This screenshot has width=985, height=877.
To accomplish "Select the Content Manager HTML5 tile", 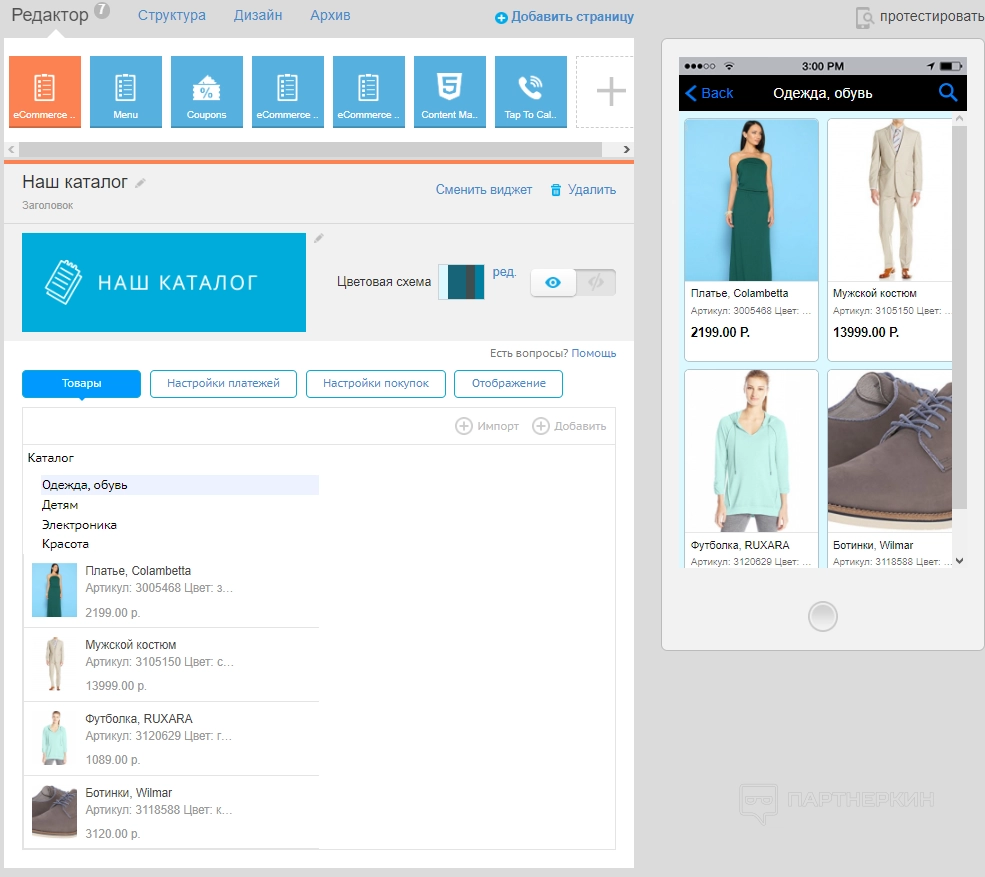I will tap(449, 92).
